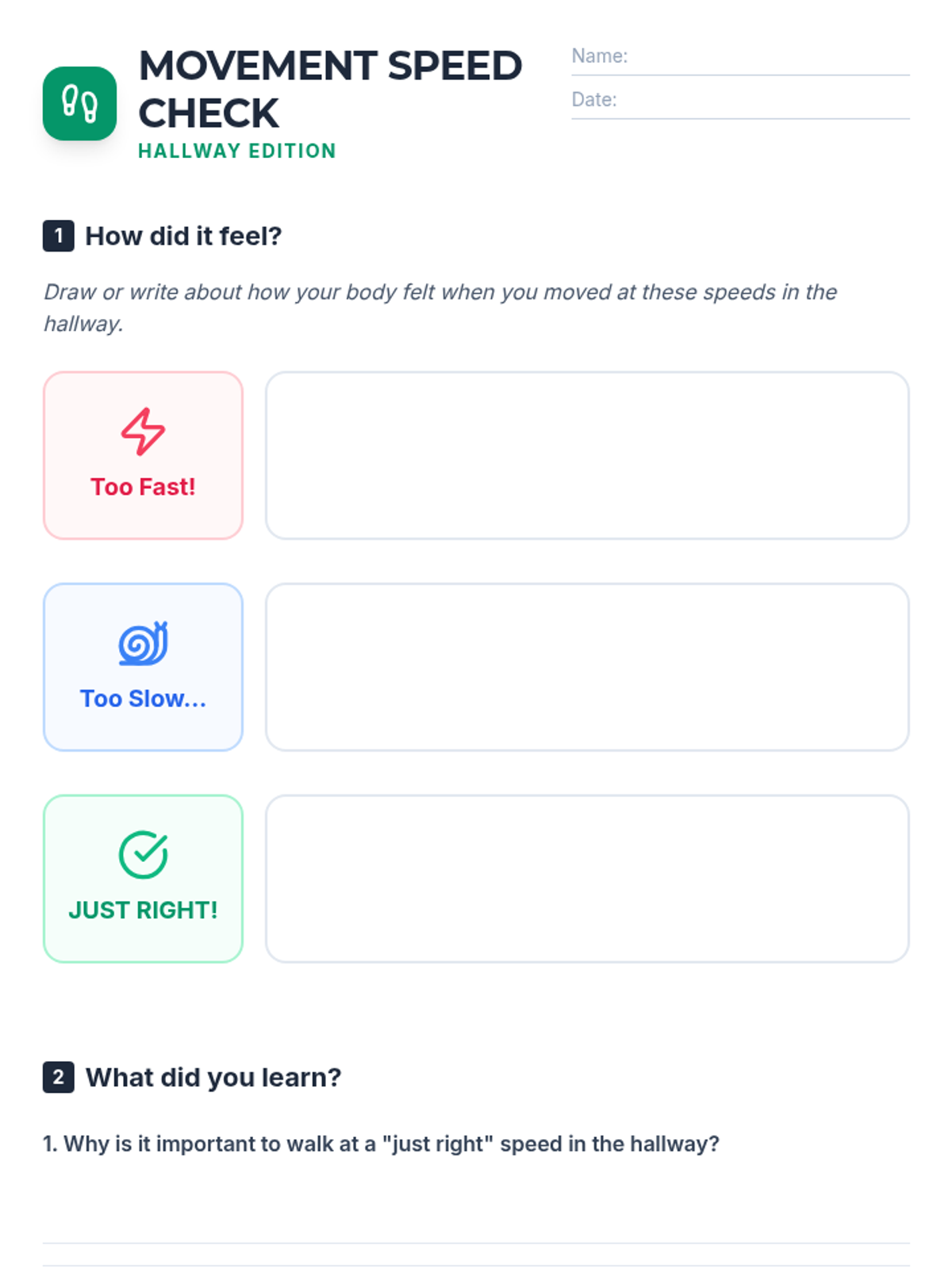
Task: Click the "Movement Speed Check" title
Action: tap(329, 89)
